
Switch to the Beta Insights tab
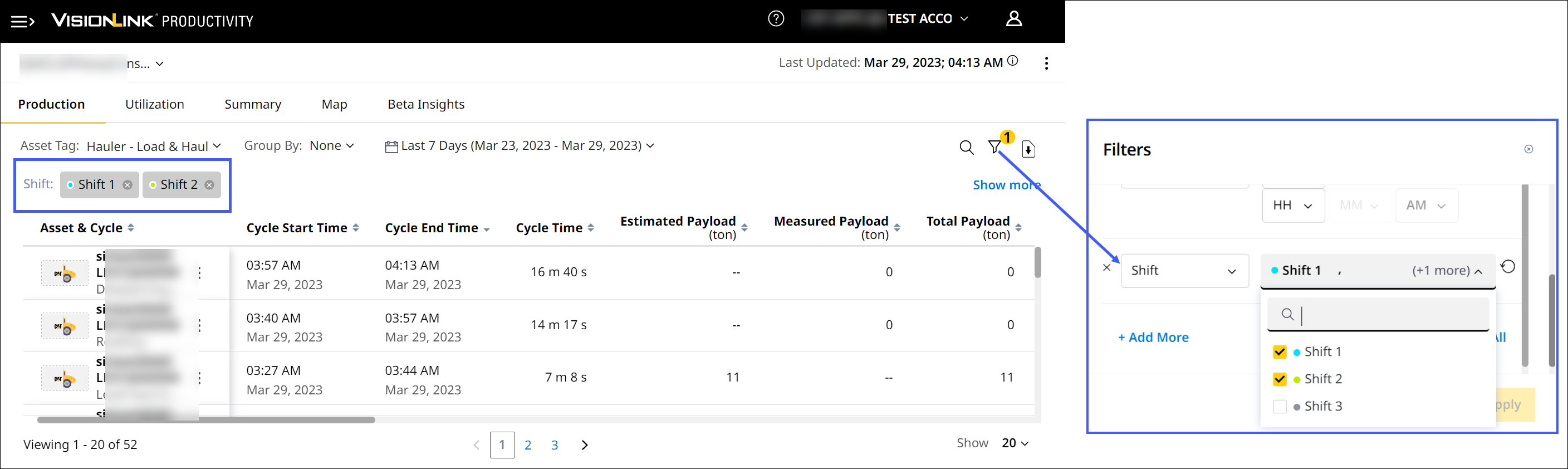[425, 104]
